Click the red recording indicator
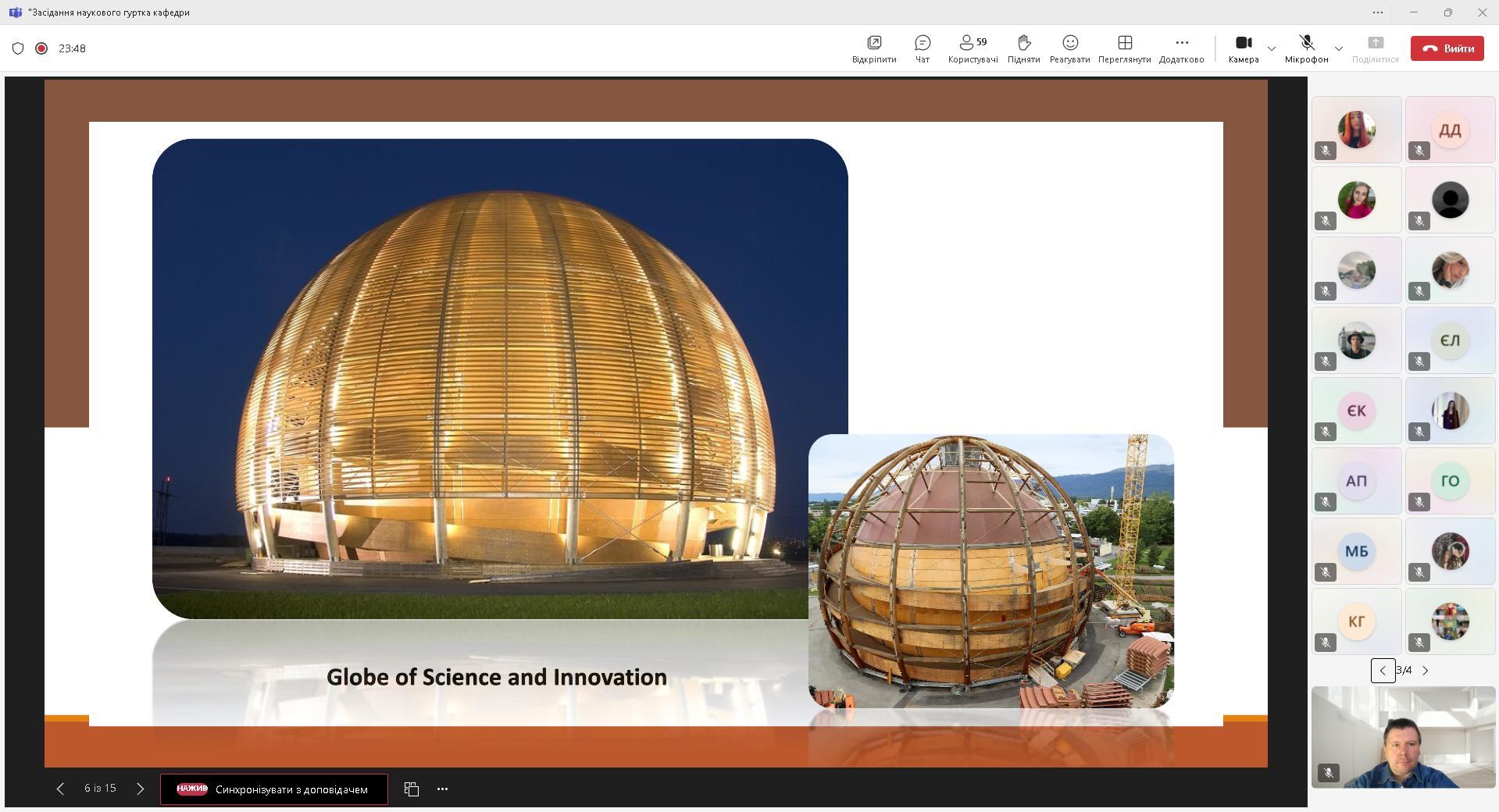1499x812 pixels. (41, 48)
